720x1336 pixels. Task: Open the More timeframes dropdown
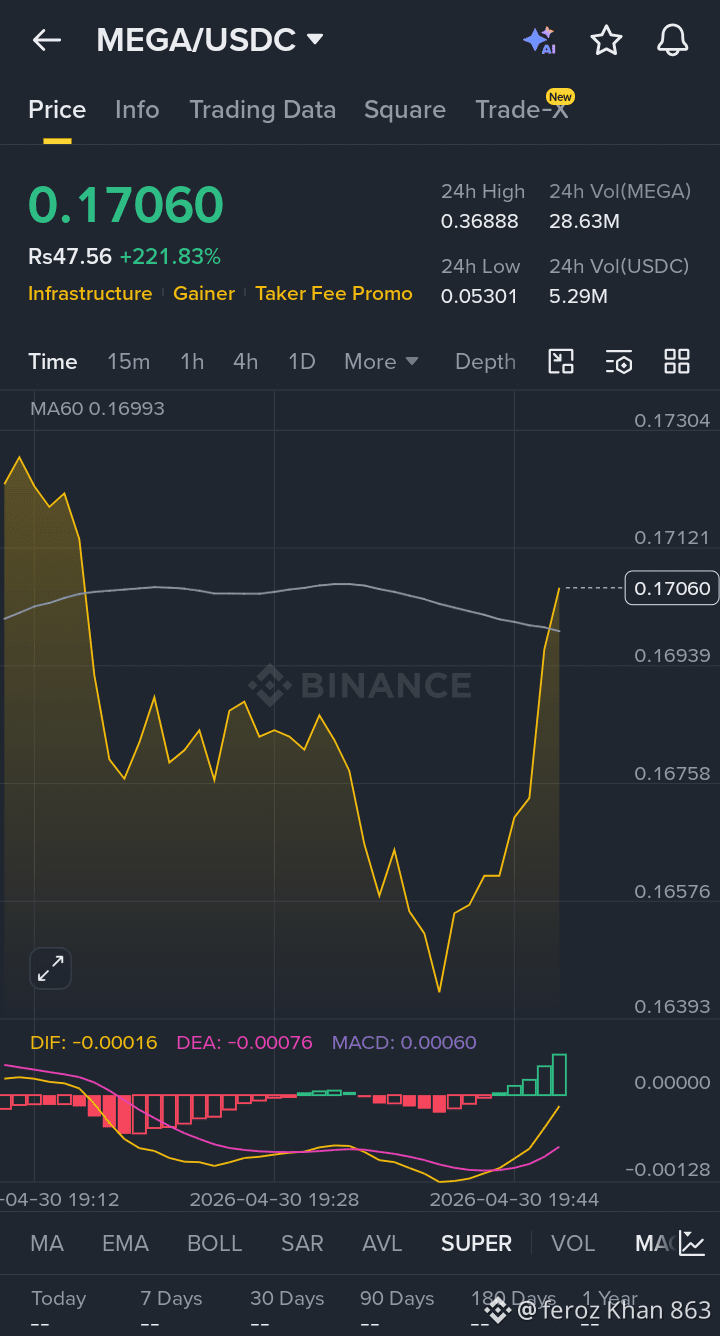(x=381, y=361)
